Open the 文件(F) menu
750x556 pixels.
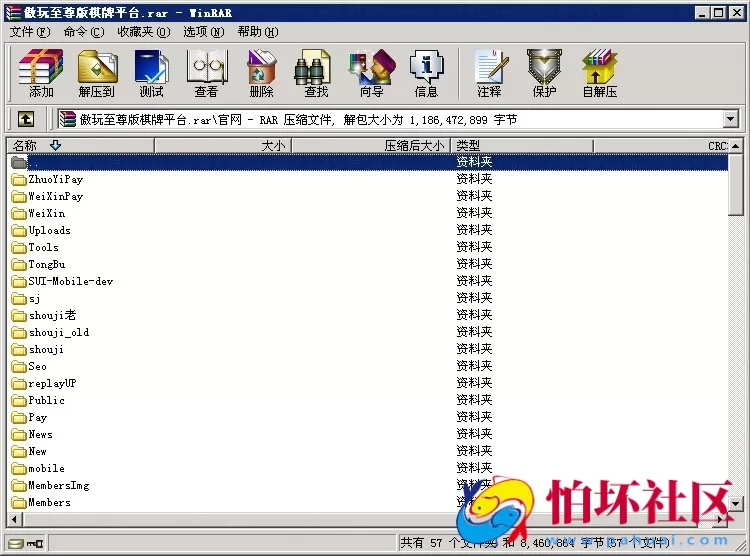(30, 32)
